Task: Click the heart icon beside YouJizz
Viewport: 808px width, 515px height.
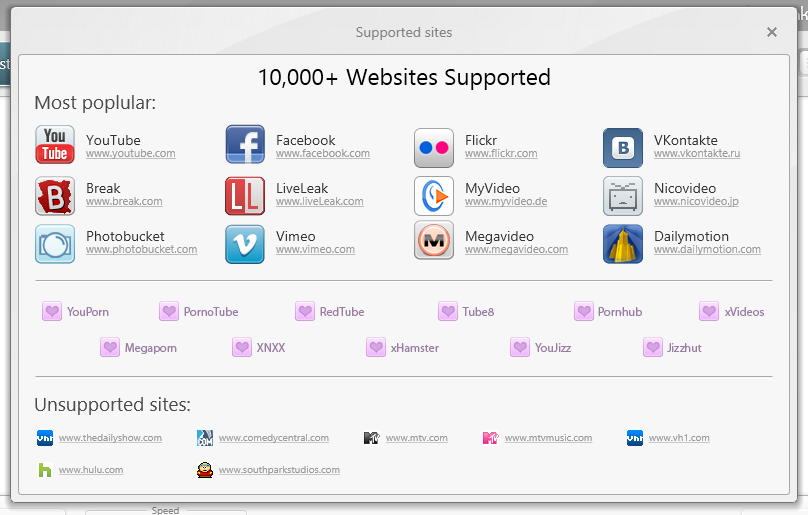Action: click(520, 347)
